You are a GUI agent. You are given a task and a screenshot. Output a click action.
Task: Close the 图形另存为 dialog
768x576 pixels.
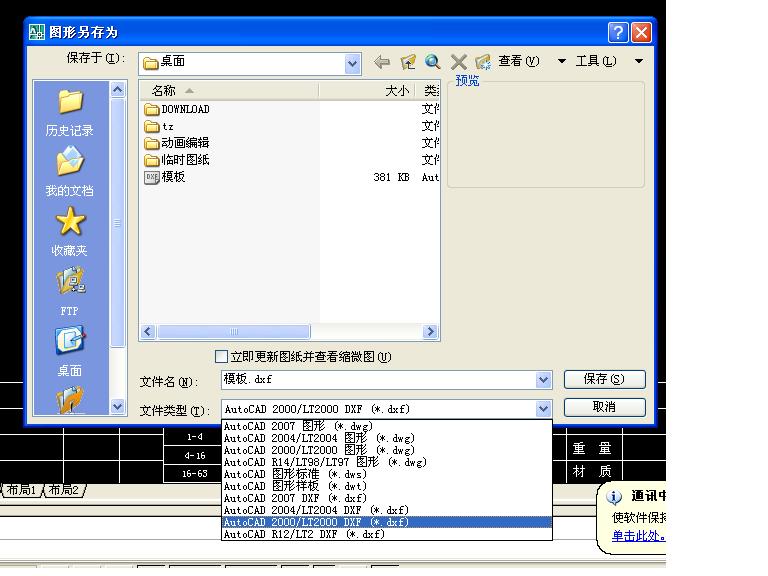pos(642,32)
